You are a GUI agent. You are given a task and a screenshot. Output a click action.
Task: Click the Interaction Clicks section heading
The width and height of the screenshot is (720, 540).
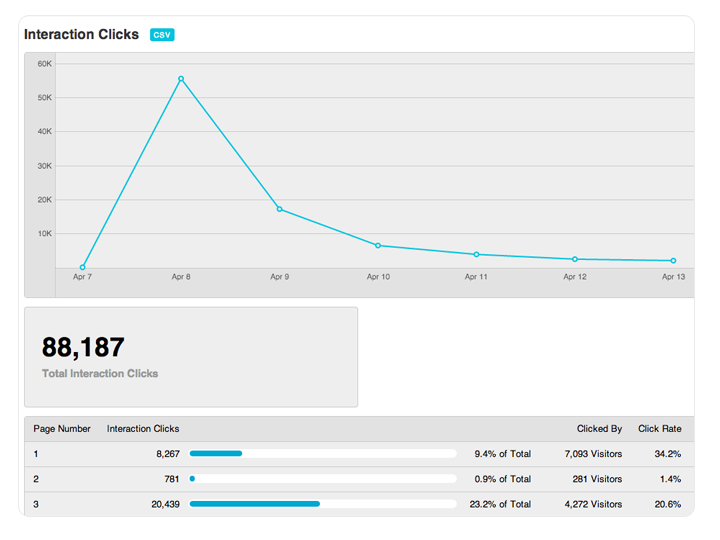pos(81,34)
